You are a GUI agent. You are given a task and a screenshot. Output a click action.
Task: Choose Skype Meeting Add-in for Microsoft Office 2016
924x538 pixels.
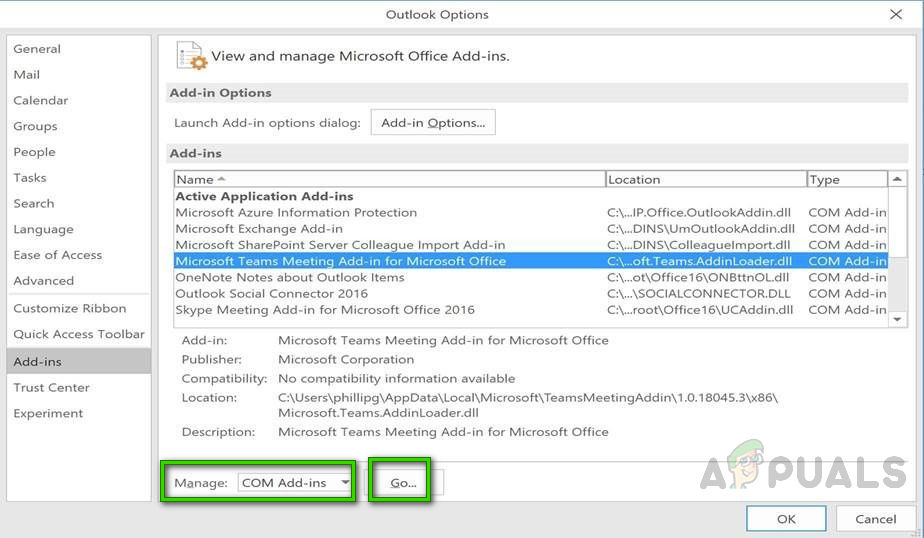click(325, 310)
